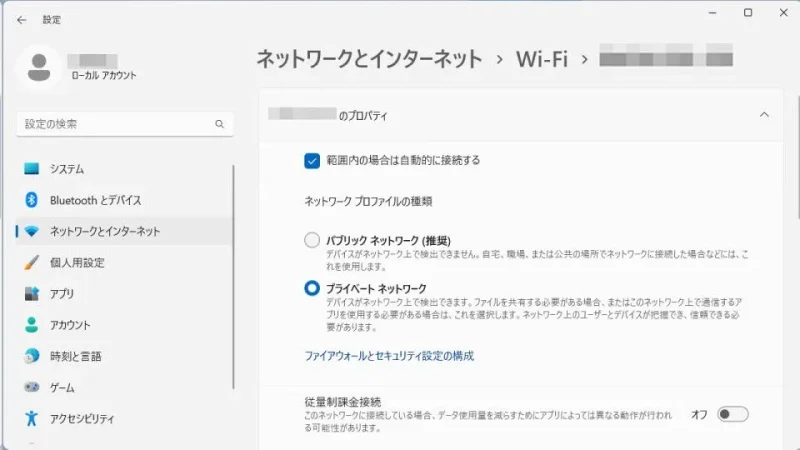Click the アクセシビリティ figure icon

tap(32, 418)
